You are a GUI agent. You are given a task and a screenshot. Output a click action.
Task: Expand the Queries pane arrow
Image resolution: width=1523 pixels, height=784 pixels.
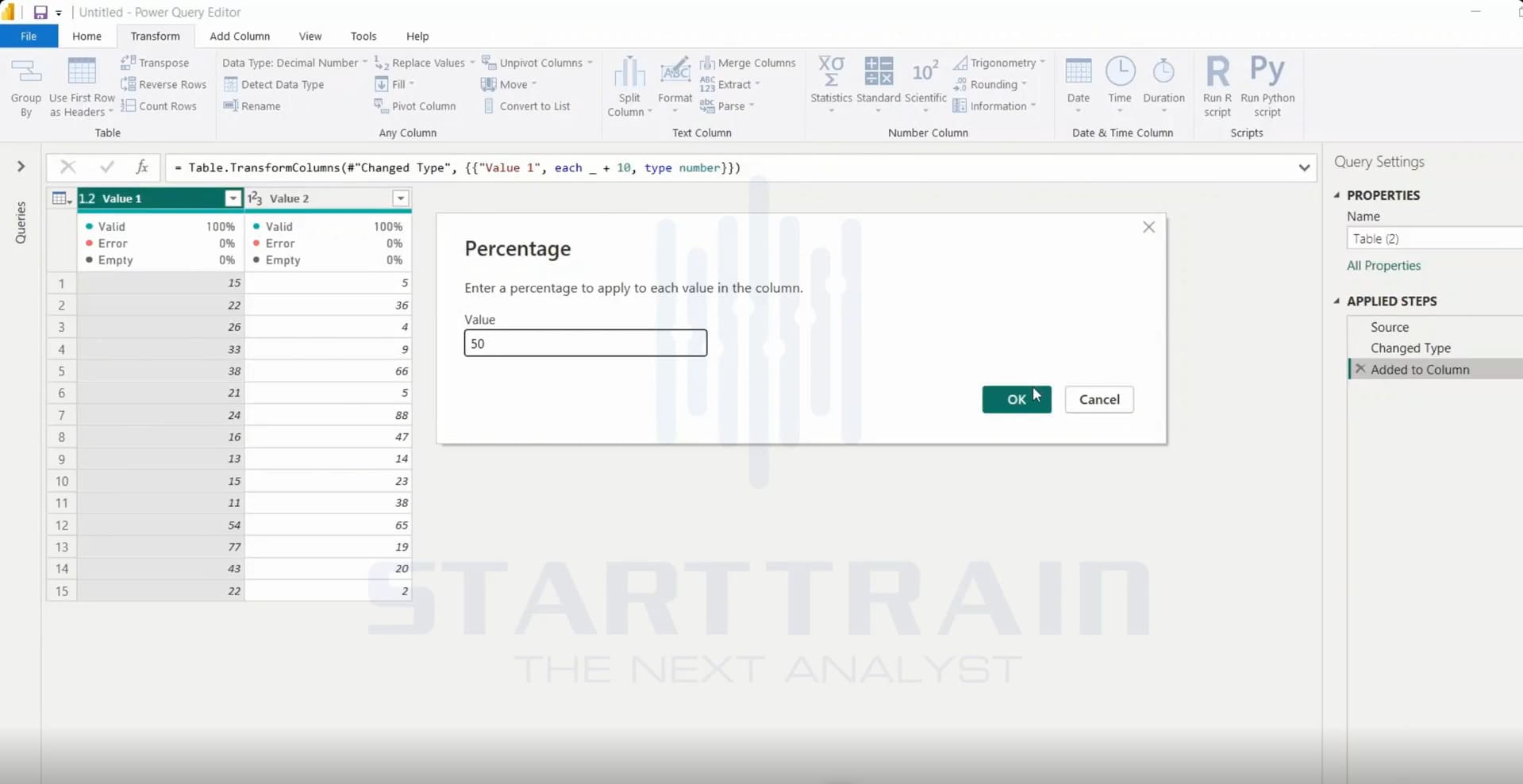point(21,167)
